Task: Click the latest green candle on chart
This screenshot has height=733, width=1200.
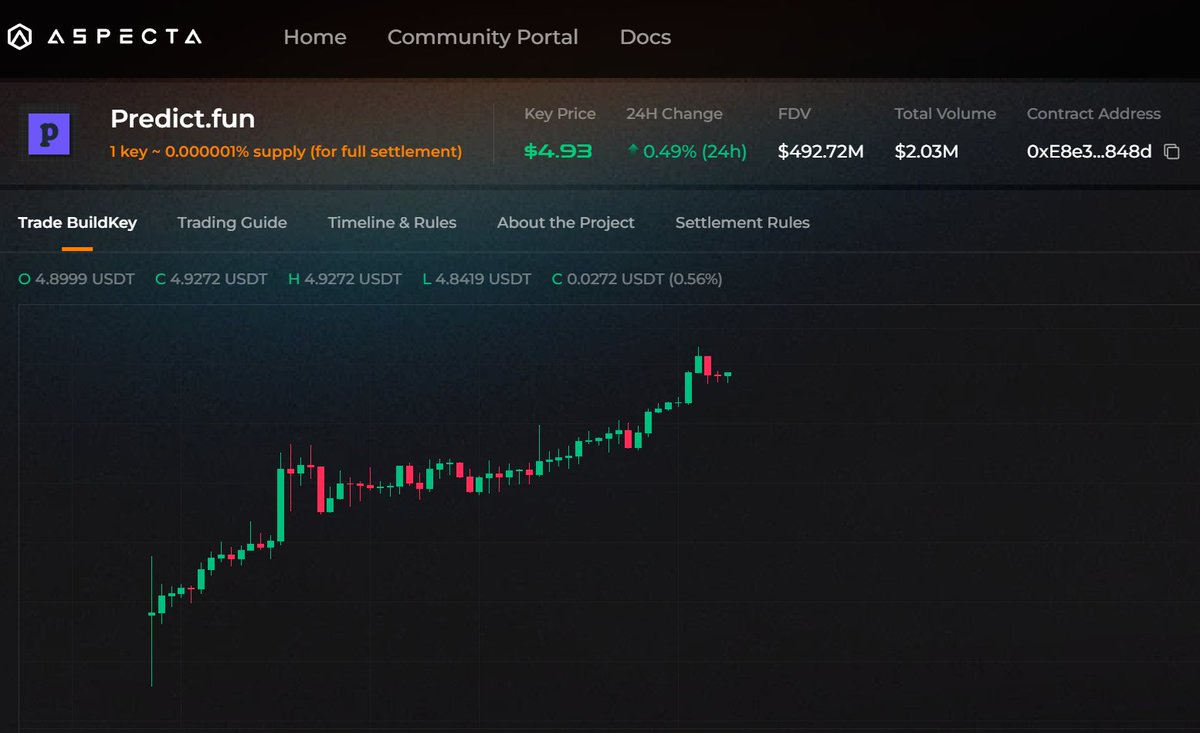Action: click(728, 375)
